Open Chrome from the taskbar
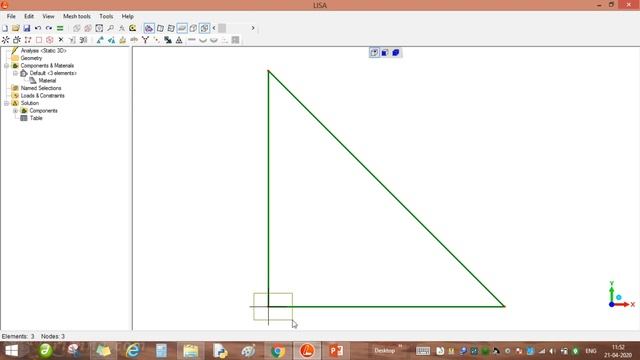This screenshot has height=360, width=640. [278, 351]
